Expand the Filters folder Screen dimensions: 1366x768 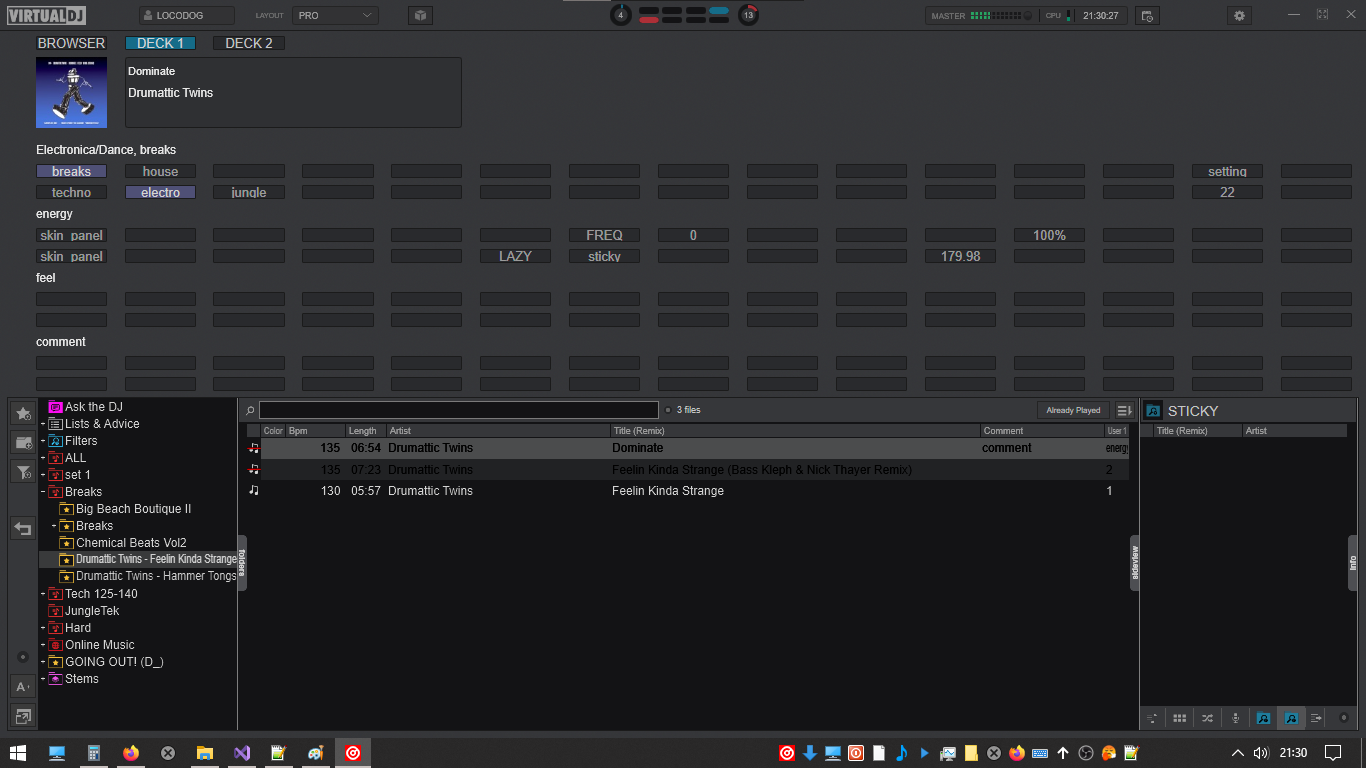tap(43, 441)
